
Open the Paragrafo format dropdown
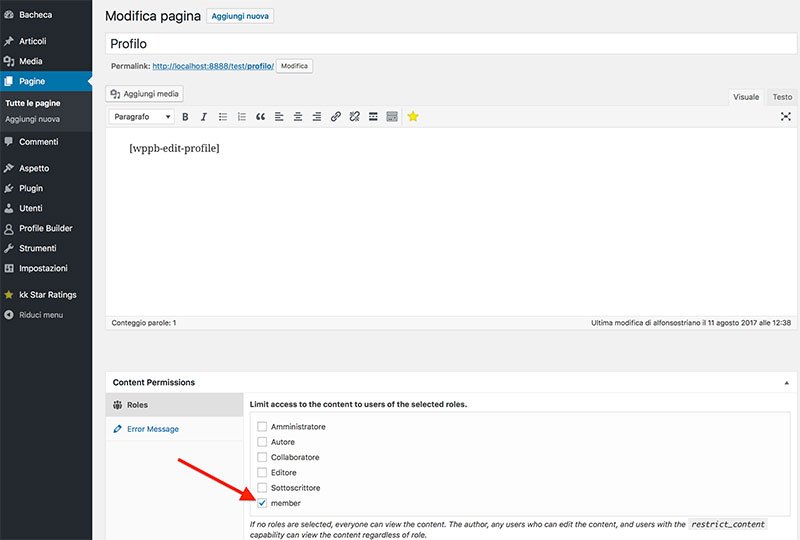[x=141, y=117]
